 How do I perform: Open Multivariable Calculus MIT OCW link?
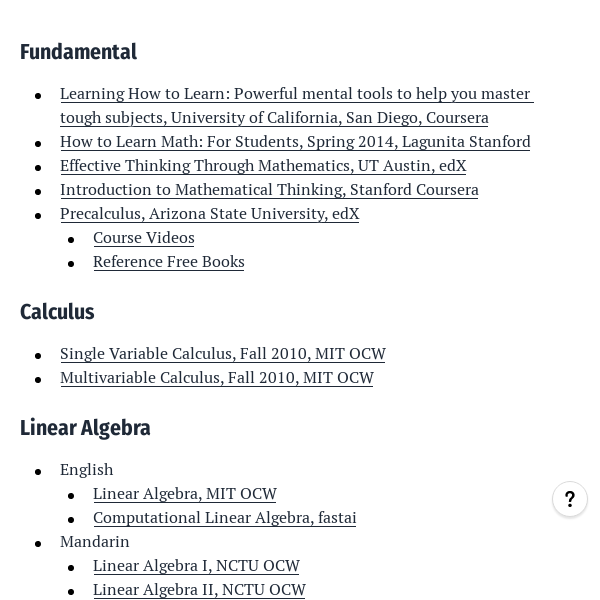[x=216, y=378]
